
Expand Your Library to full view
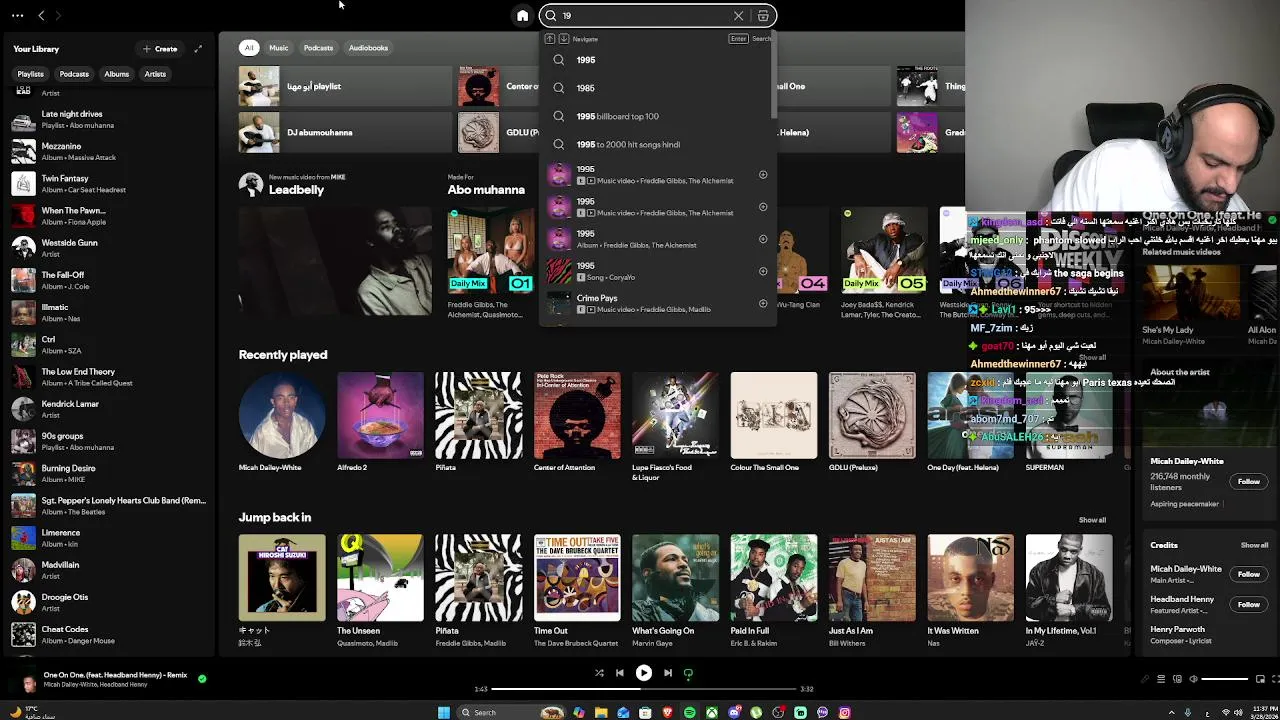(198, 49)
